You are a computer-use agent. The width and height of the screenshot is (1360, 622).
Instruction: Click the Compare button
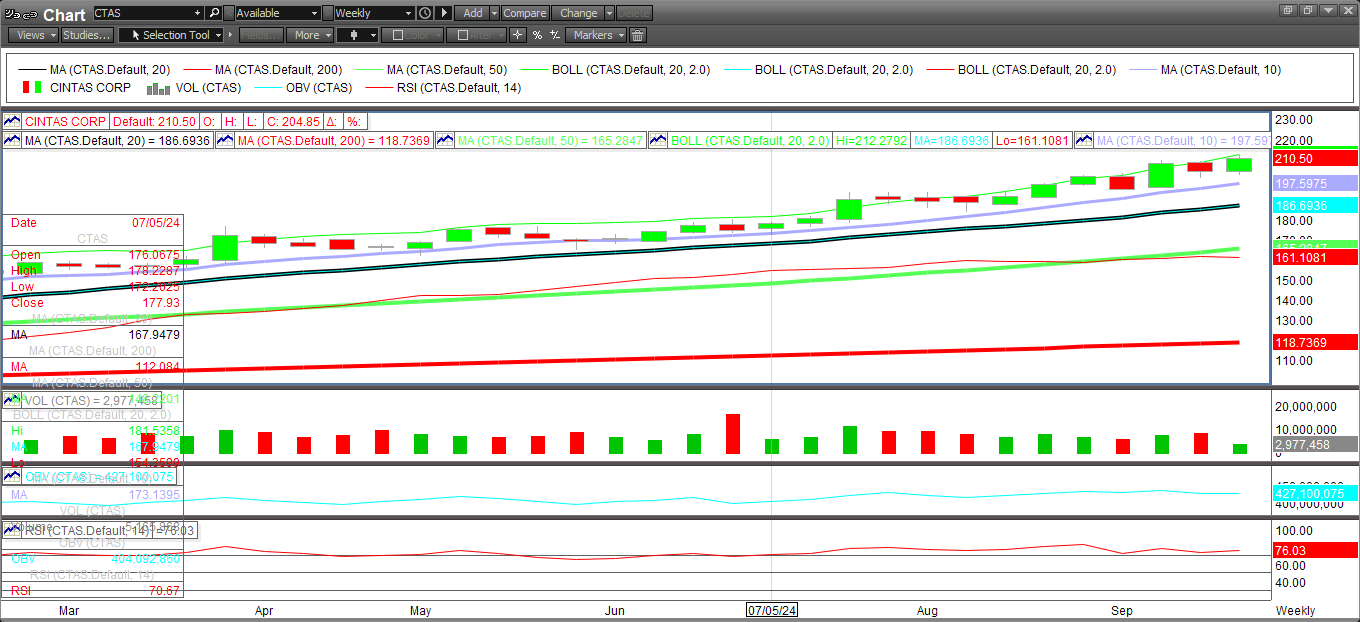(524, 13)
